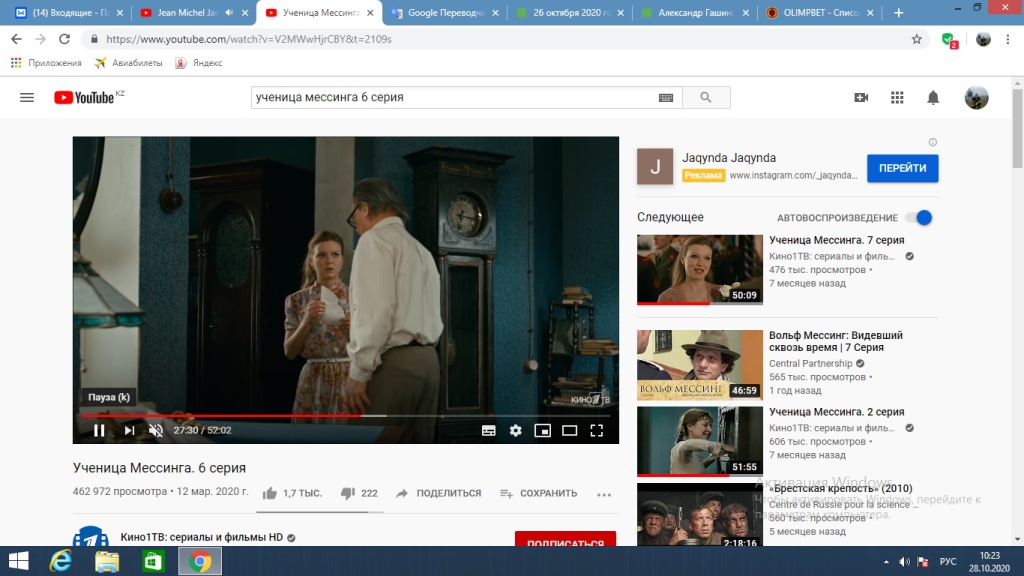Pause the video playback
Screen dimensions: 1024x576
point(99,430)
